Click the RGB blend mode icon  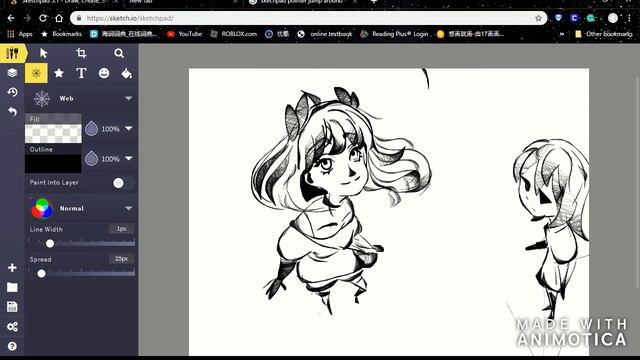click(42, 209)
